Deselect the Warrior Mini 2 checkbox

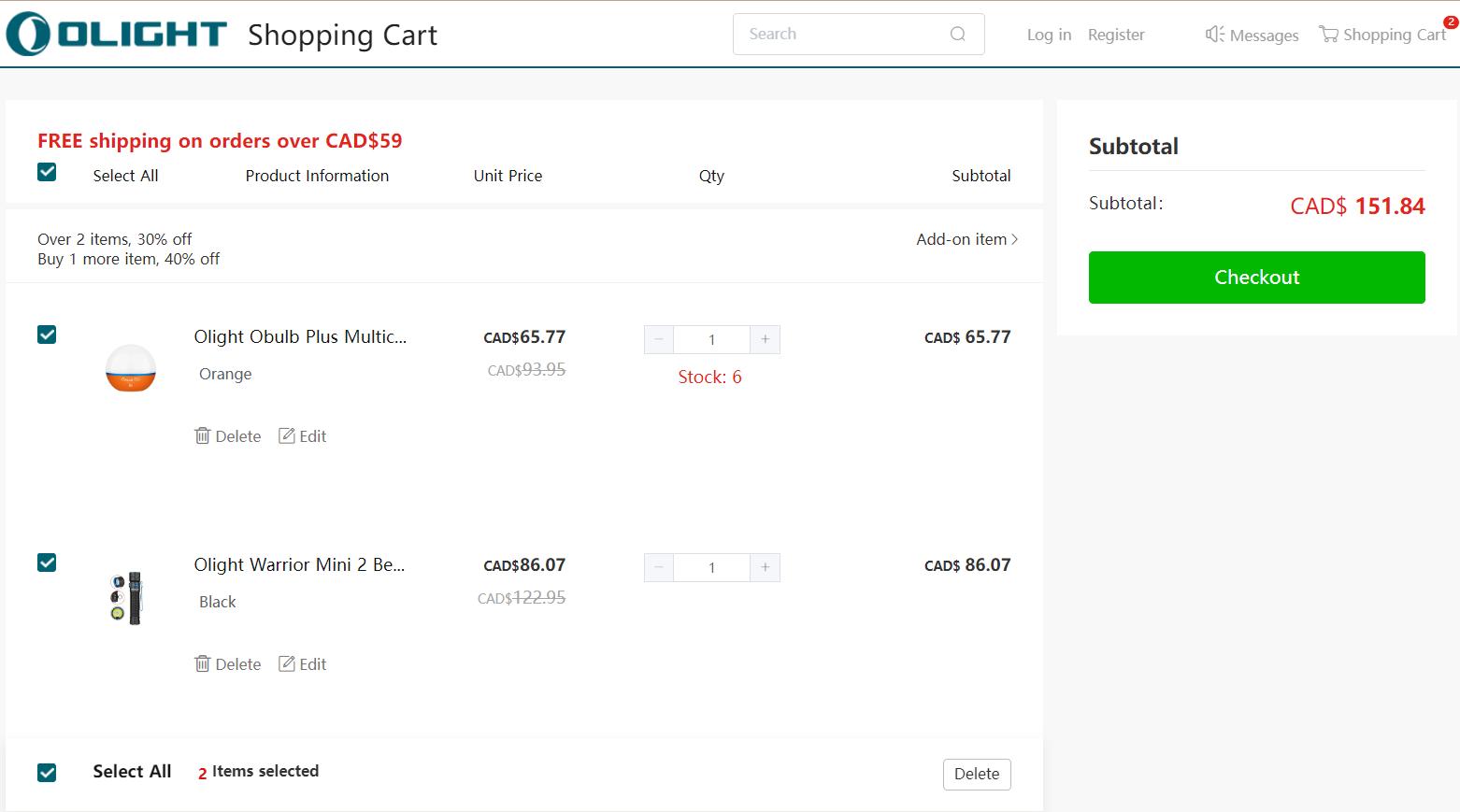tap(47, 563)
